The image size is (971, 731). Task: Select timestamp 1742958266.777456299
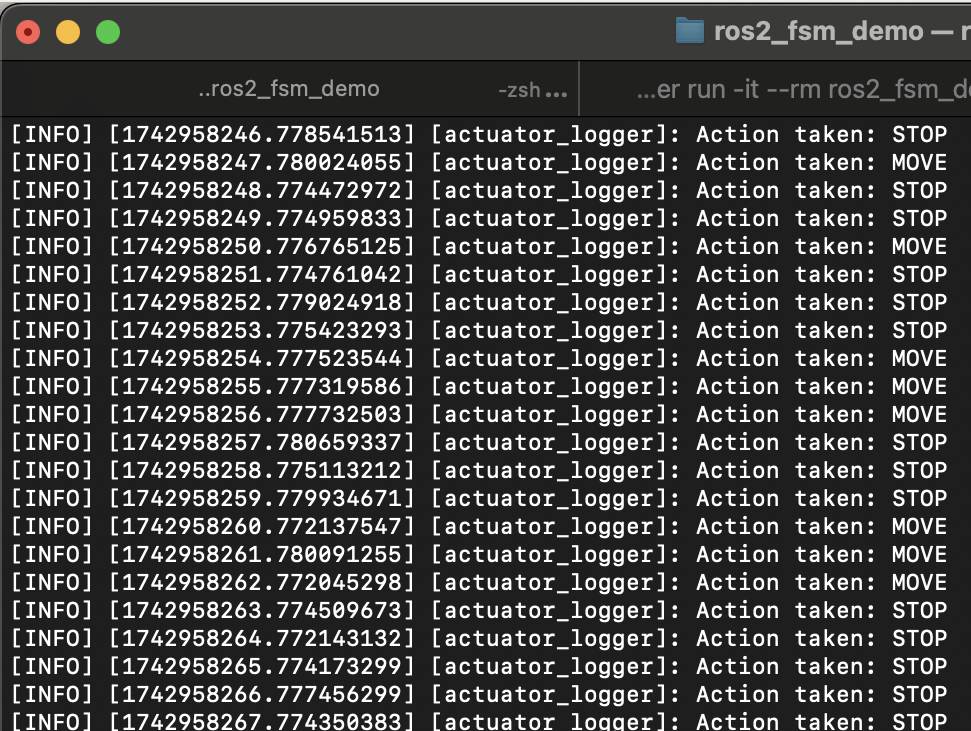tap(262, 694)
